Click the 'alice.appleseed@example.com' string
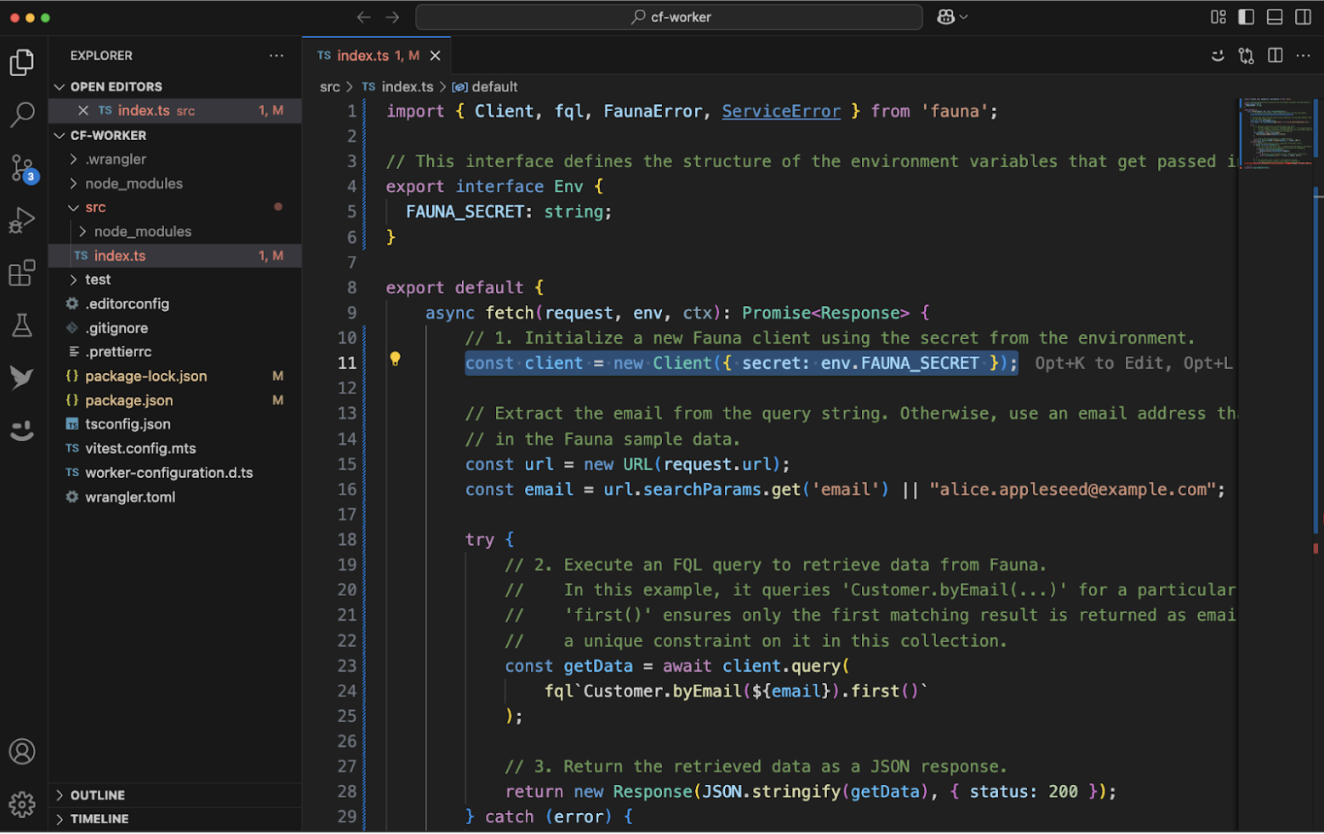 click(x=1073, y=489)
